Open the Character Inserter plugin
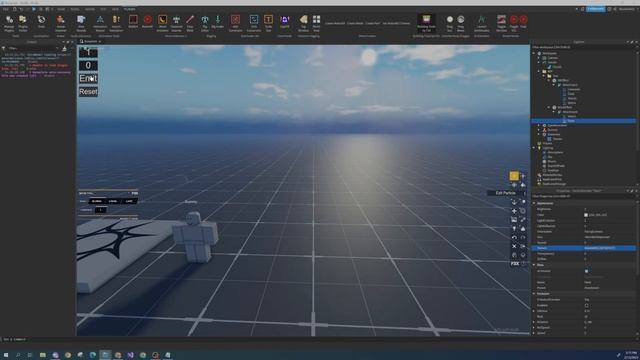Screen dimensions: 640x360 point(176,23)
